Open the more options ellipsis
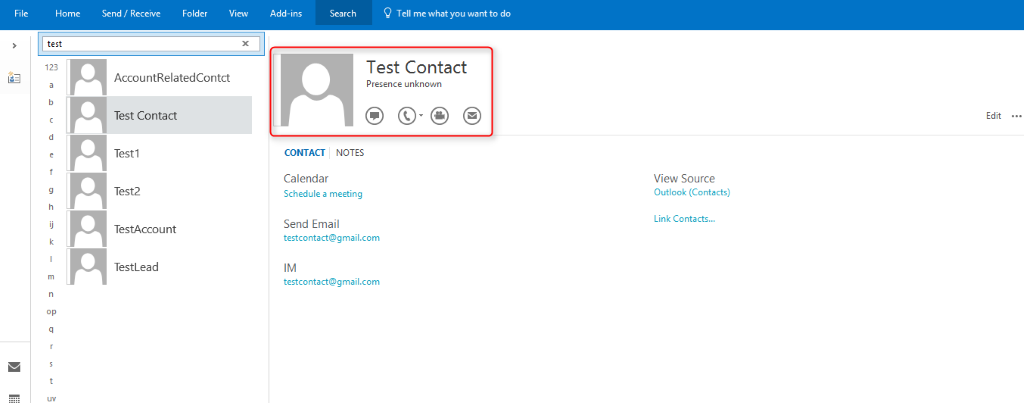Viewport: 1024px width, 403px height. click(x=1016, y=116)
